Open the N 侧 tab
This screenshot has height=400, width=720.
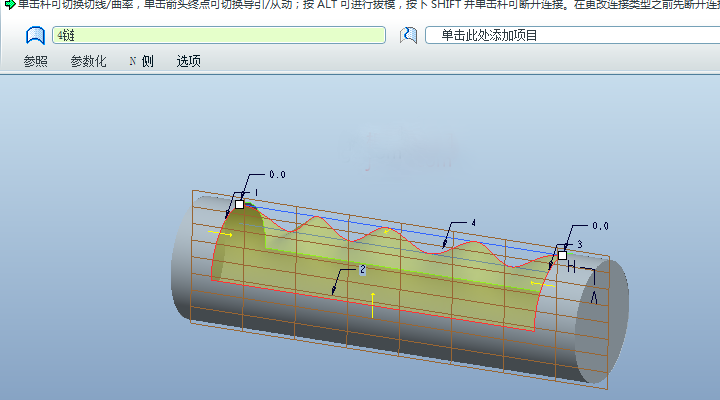(x=141, y=61)
